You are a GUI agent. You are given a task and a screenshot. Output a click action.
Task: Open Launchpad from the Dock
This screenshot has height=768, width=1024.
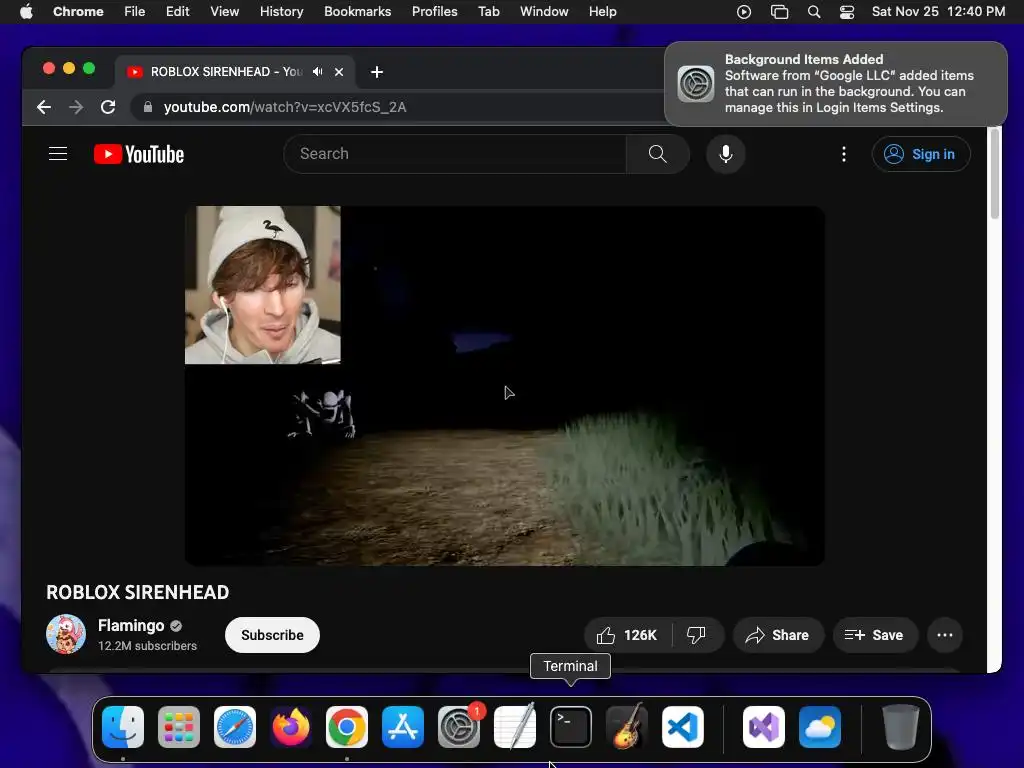(x=179, y=727)
